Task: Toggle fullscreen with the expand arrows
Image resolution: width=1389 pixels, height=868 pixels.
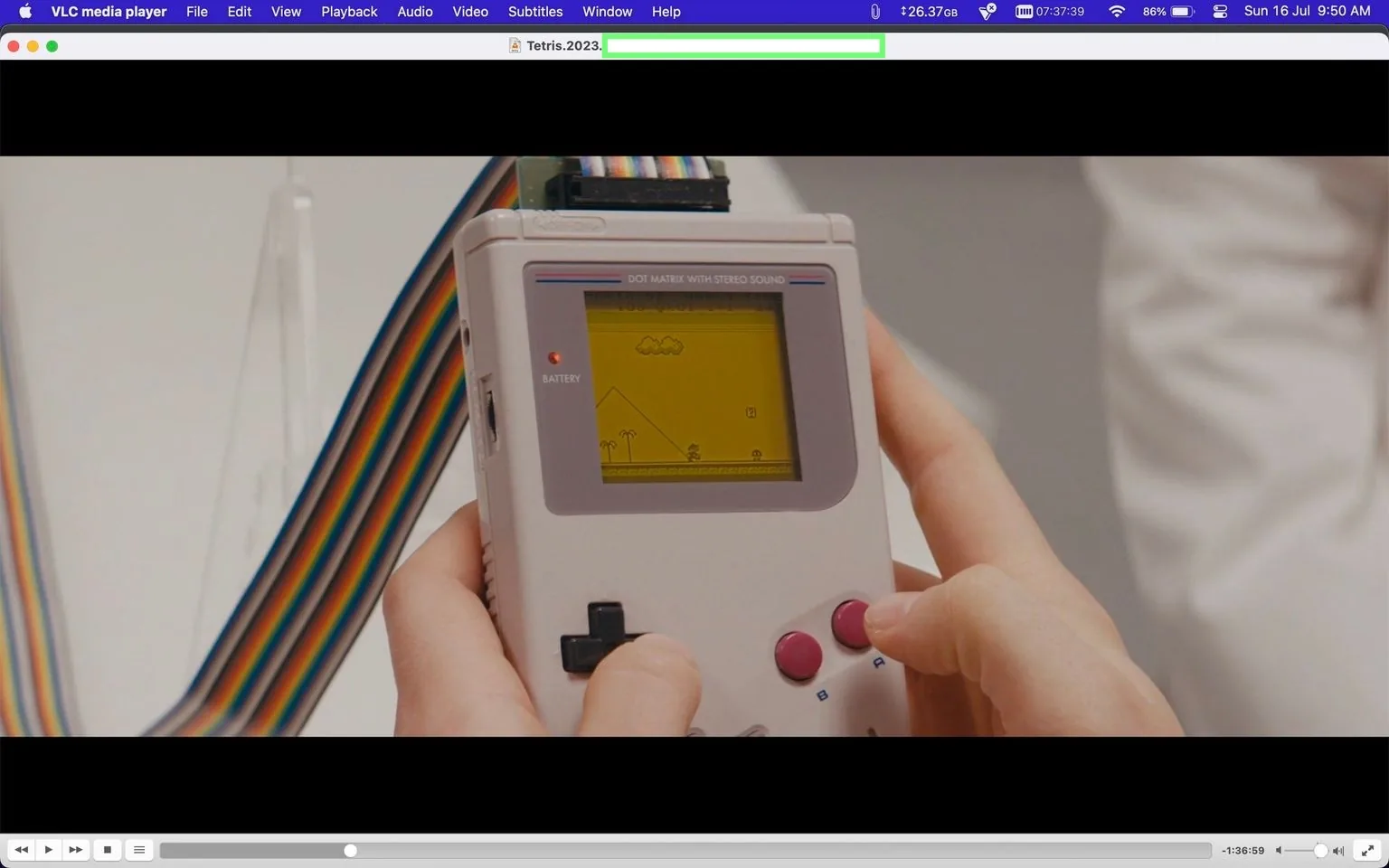Action: [x=1367, y=850]
